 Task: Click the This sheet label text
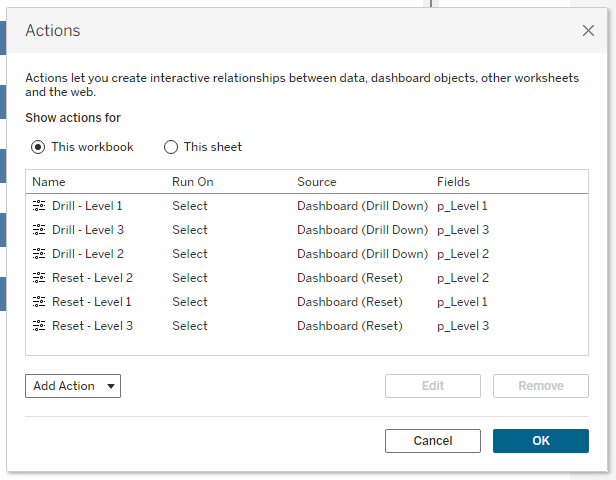213,147
